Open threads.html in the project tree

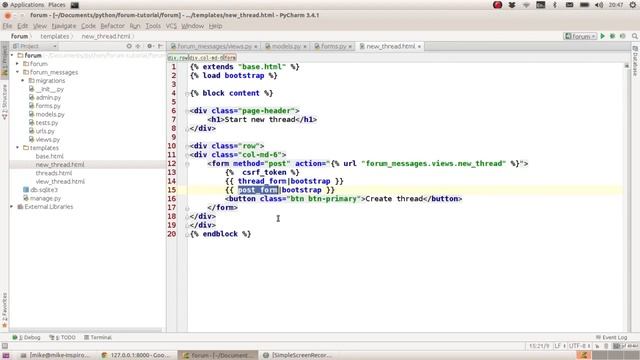(53, 173)
